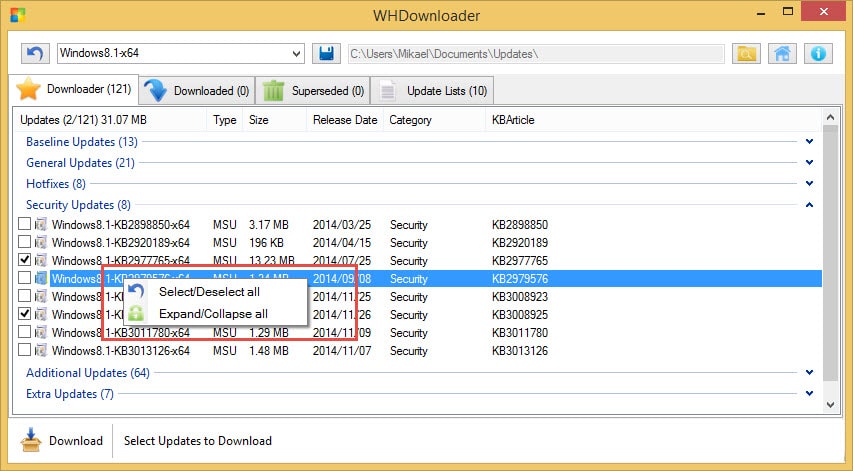Expand the General Updates group chevron

coord(809,162)
